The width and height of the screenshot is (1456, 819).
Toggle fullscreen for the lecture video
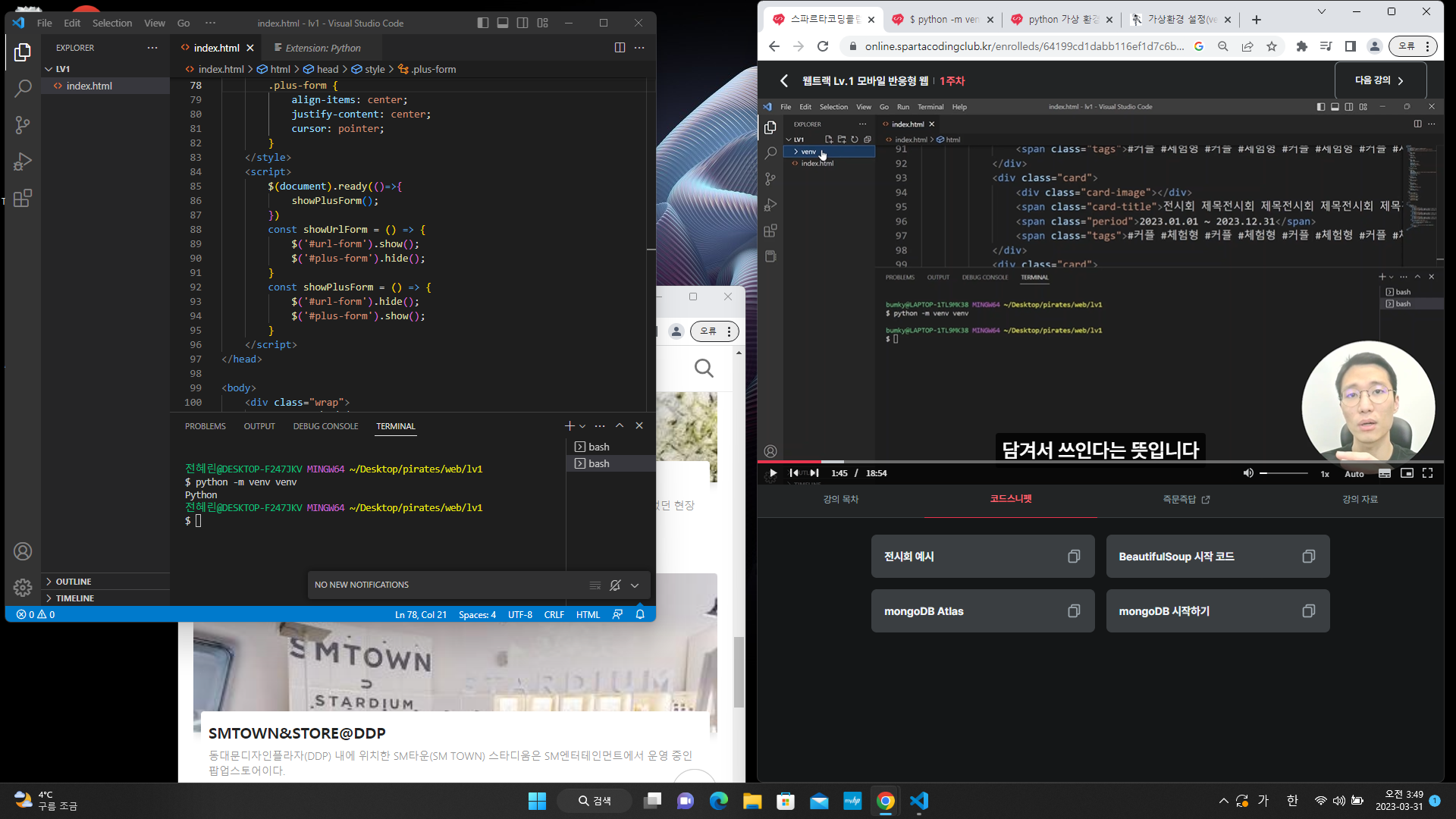[1428, 473]
